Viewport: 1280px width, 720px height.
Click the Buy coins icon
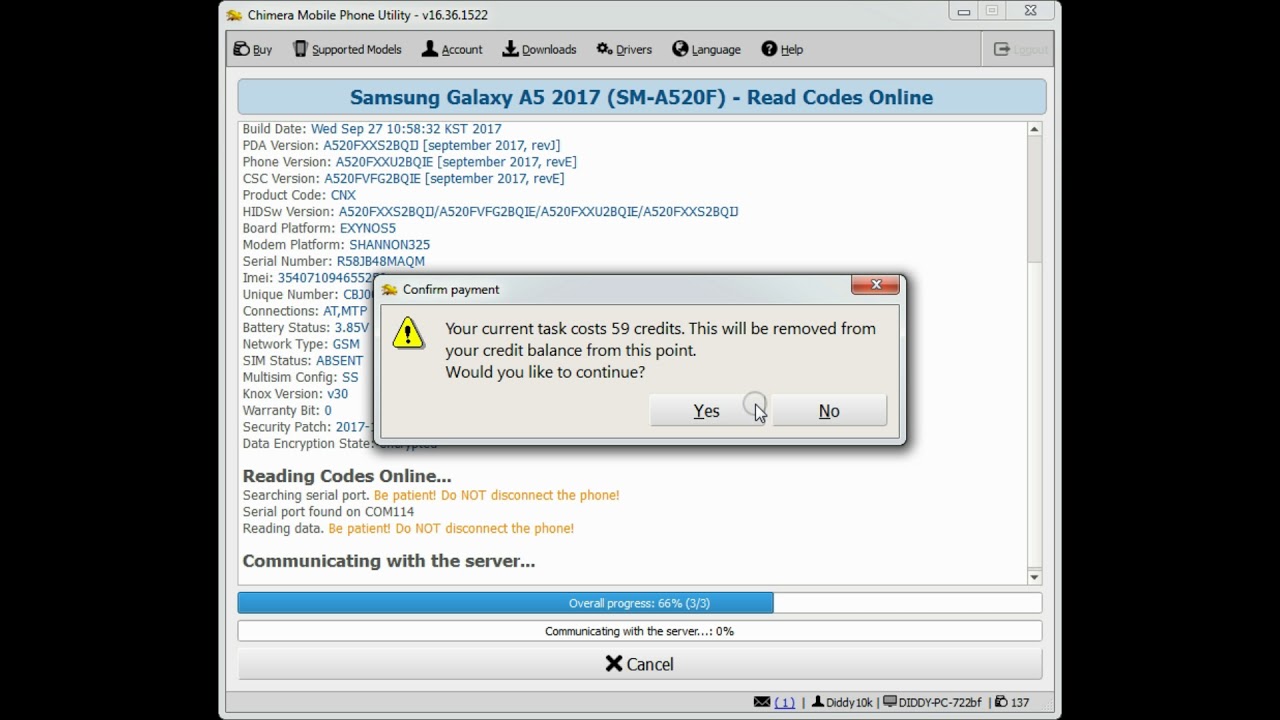coord(241,49)
